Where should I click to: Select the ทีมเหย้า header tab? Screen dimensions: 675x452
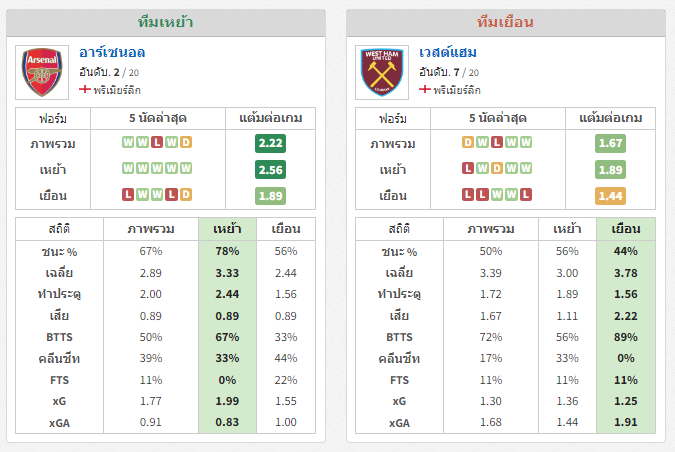[x=165, y=22]
